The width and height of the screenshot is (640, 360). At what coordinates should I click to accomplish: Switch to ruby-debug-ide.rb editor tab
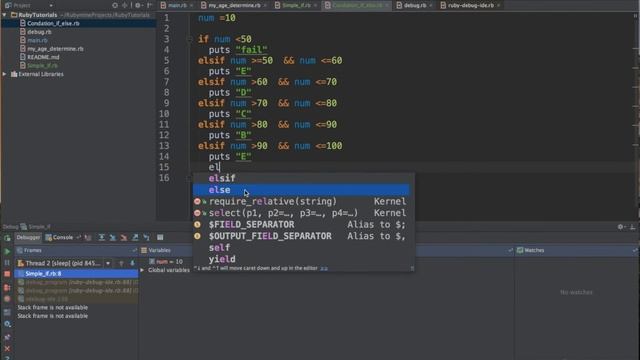tap(471, 5)
